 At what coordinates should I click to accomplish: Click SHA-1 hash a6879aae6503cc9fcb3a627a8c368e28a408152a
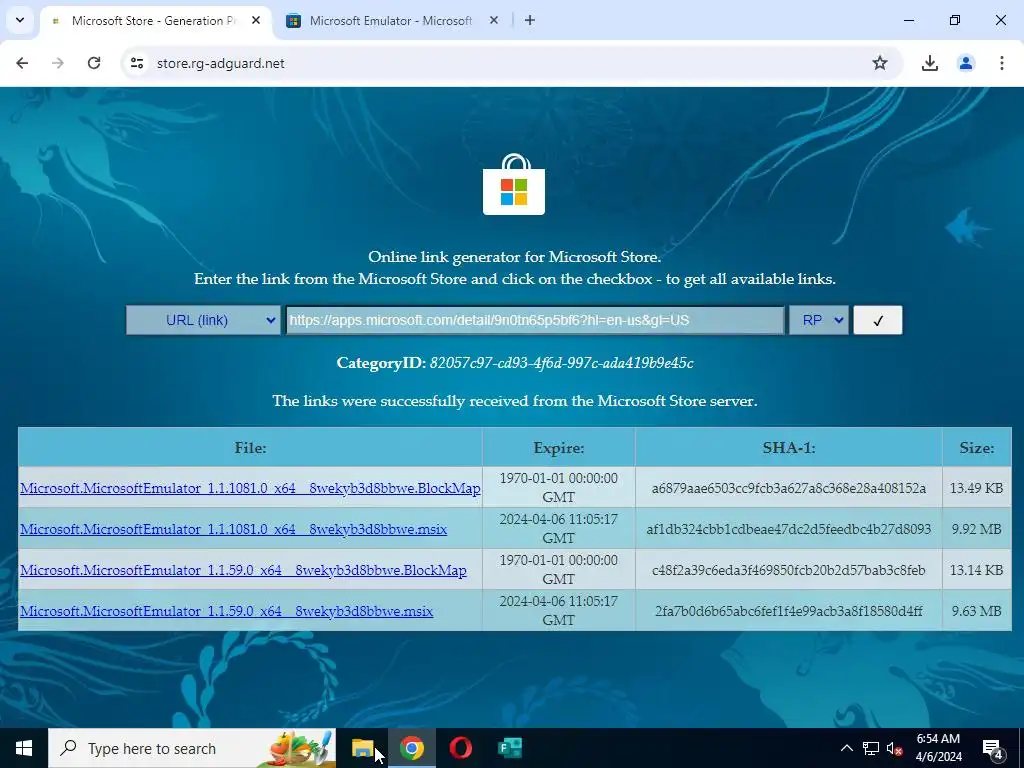(x=788, y=488)
